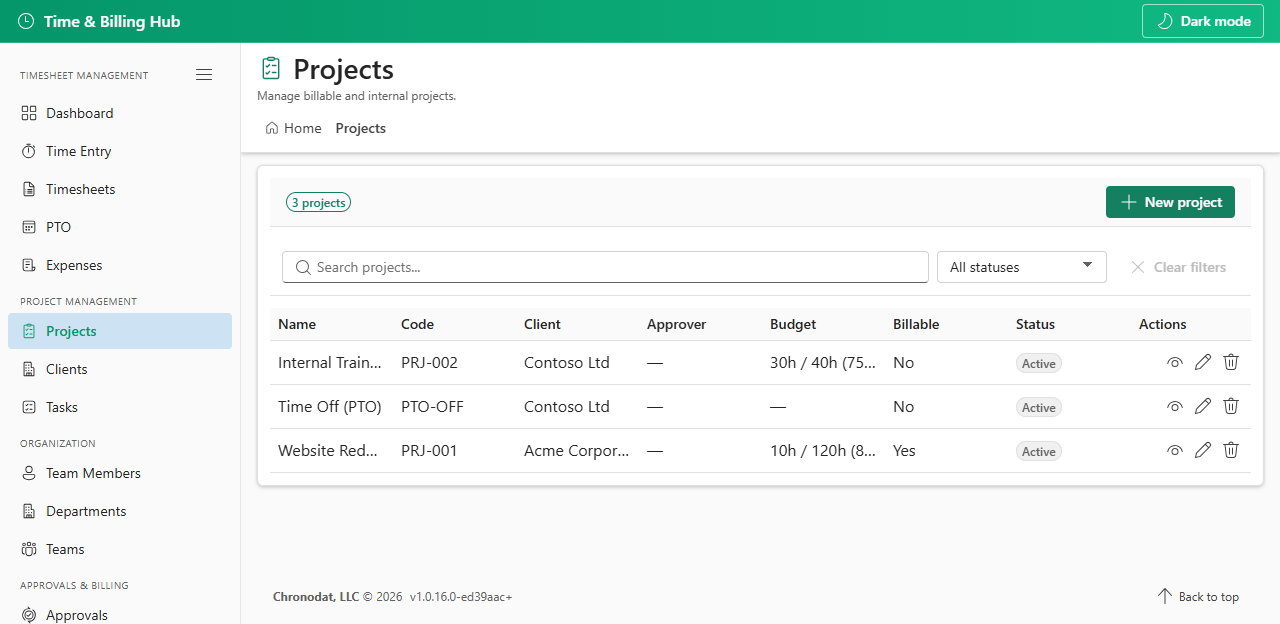
Task: Edit the PRJ-002 project with pencil icon
Action: (x=1203, y=362)
